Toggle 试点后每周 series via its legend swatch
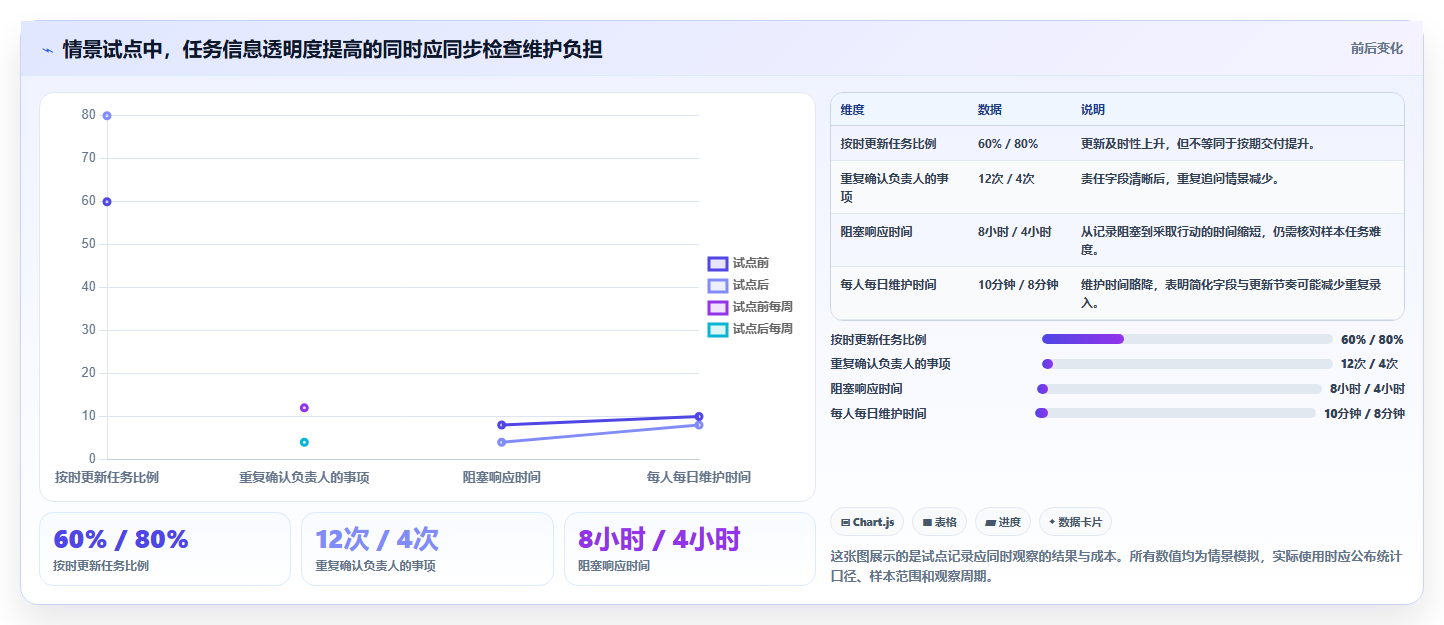This screenshot has height=625, width=1444. click(718, 329)
